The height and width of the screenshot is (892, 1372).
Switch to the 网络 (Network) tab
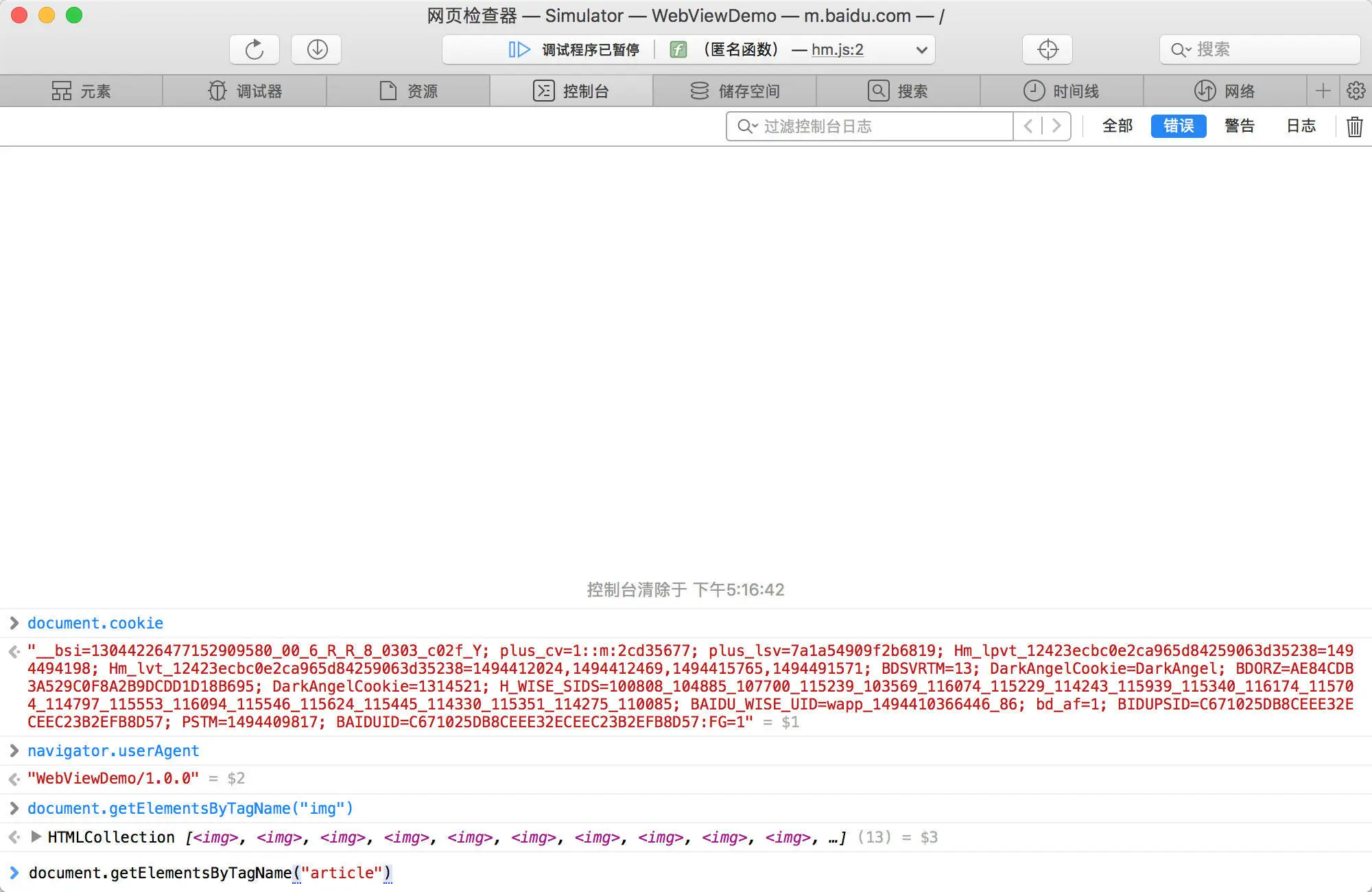(1225, 91)
